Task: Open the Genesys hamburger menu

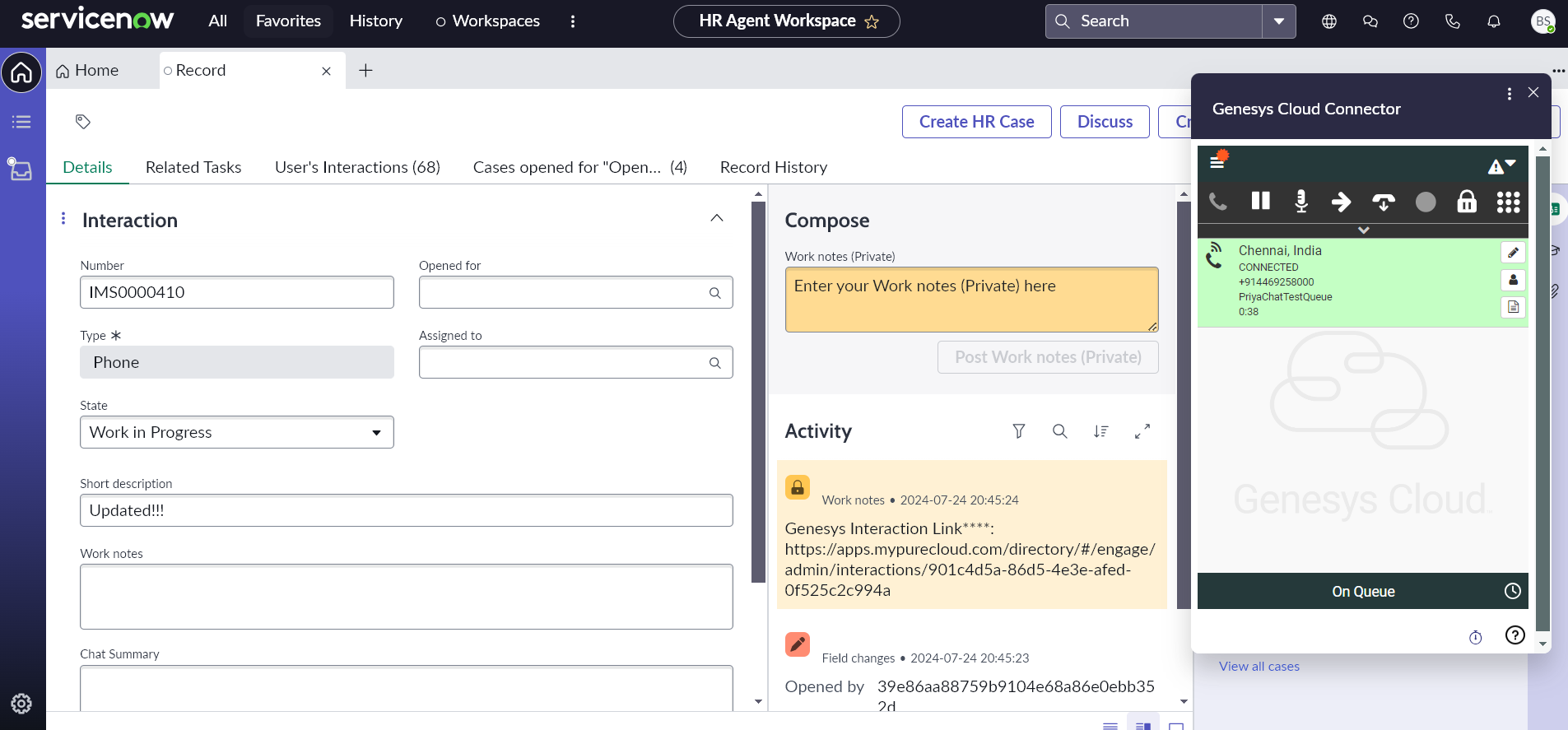Action: 1218,160
